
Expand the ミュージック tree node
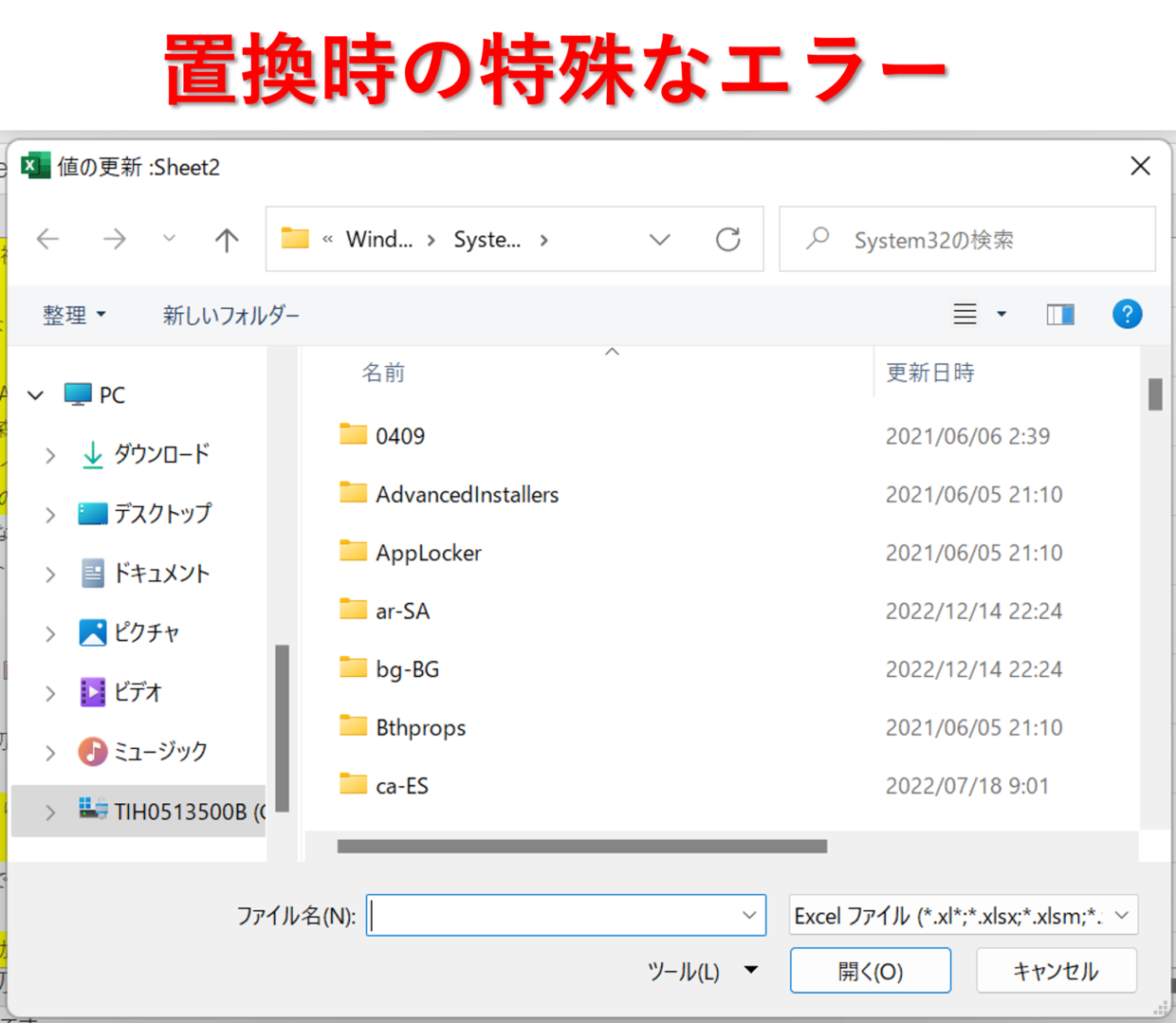(x=50, y=754)
